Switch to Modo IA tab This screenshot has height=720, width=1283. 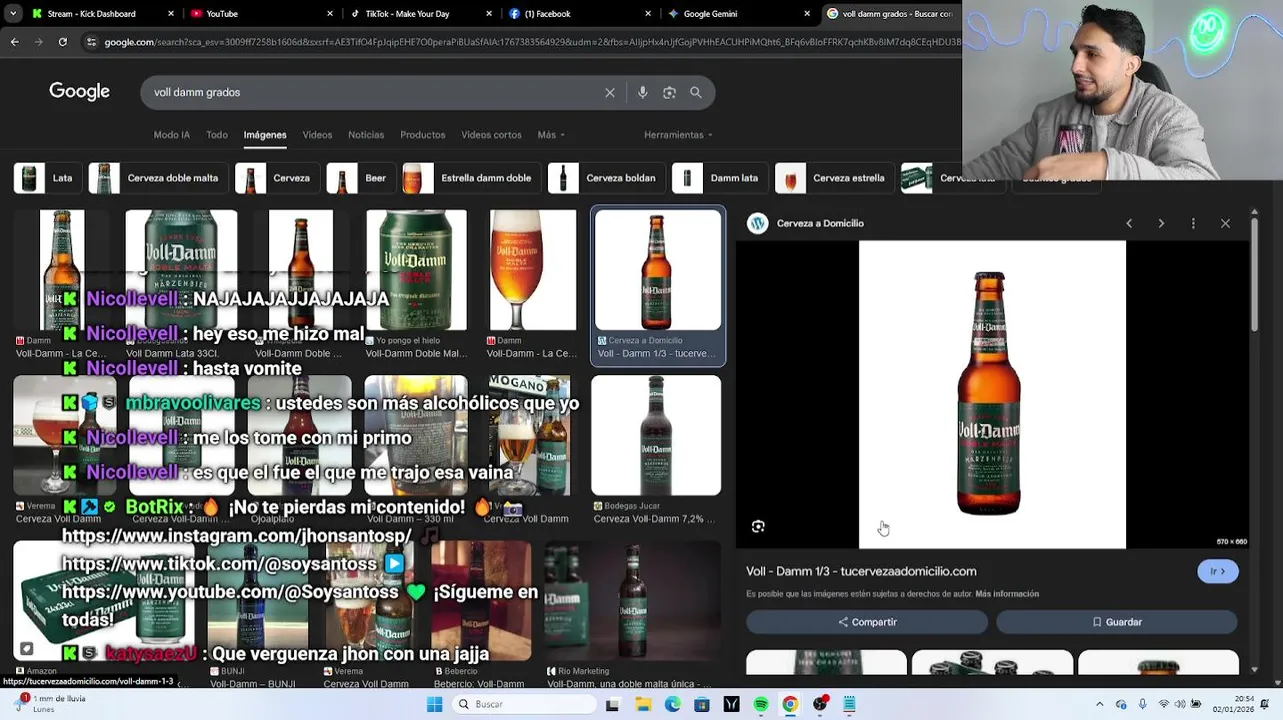171,135
